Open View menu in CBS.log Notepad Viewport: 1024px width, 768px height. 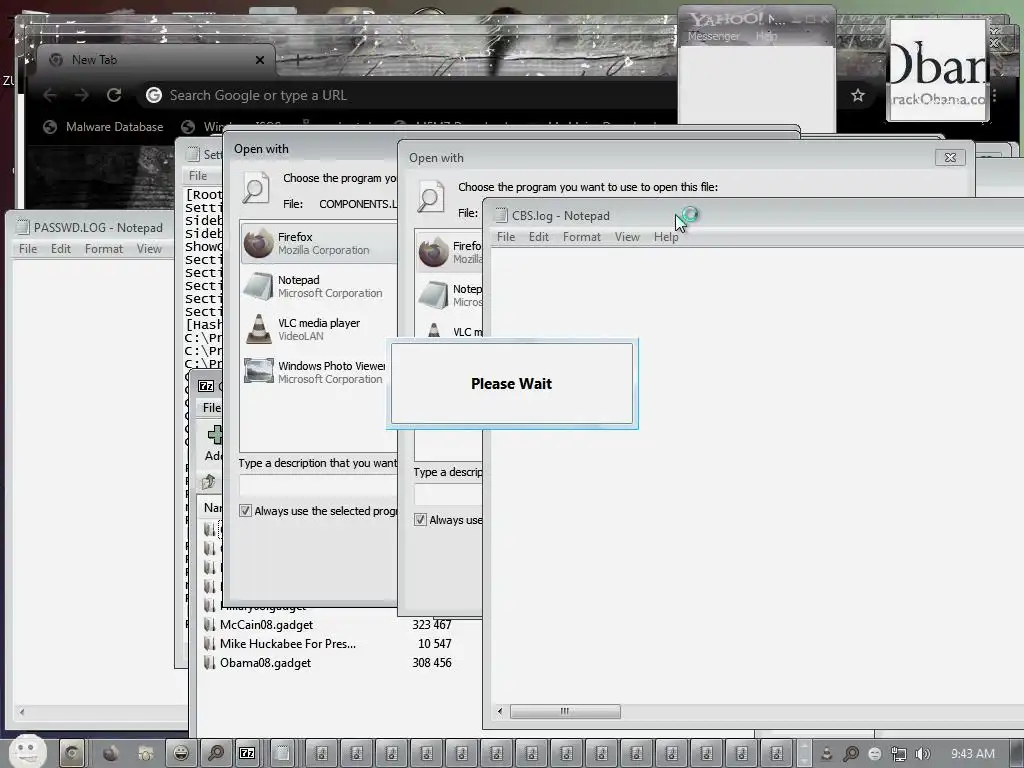pyautogui.click(x=627, y=237)
